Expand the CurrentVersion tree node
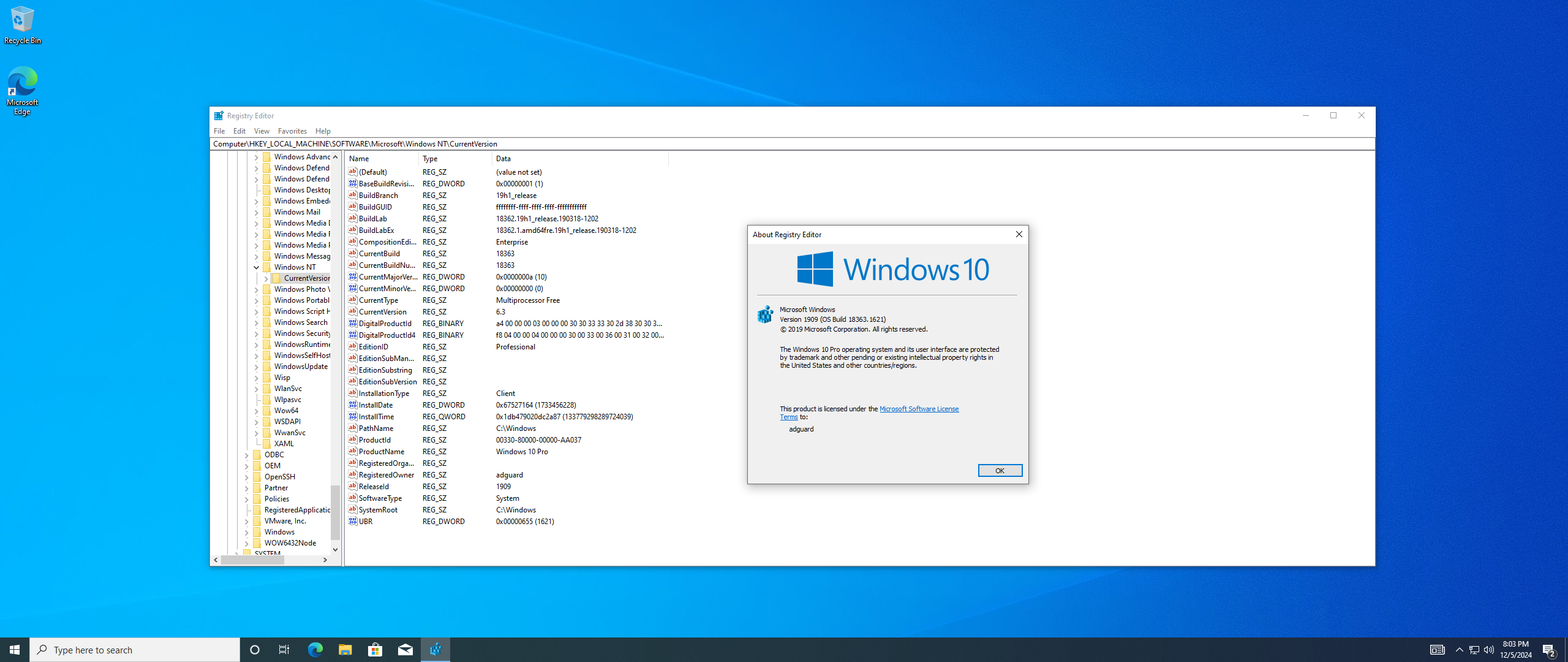 click(x=266, y=278)
